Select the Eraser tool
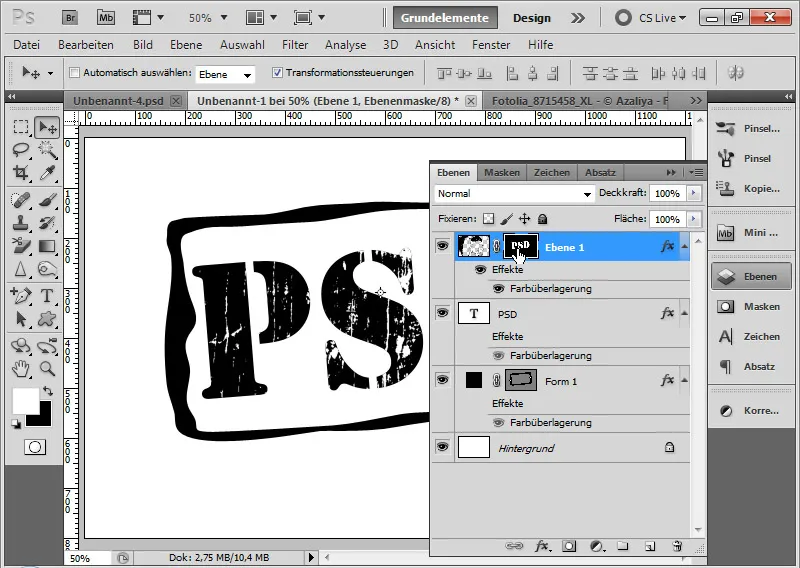 coord(21,245)
